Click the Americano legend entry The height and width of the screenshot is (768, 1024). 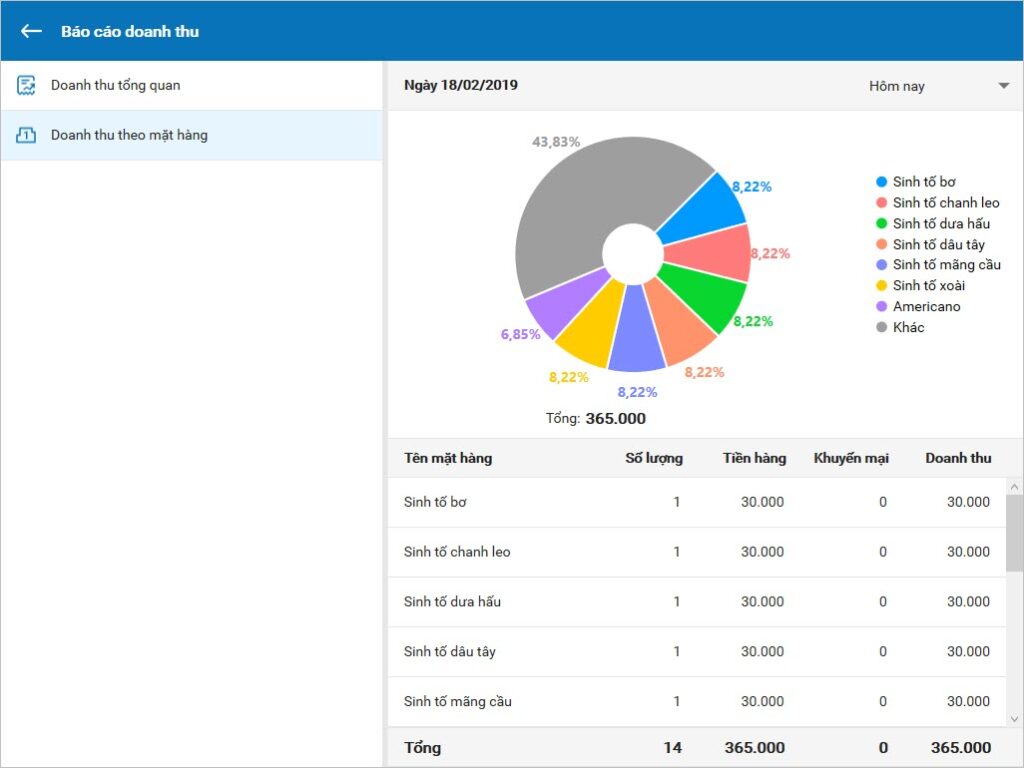[918, 306]
